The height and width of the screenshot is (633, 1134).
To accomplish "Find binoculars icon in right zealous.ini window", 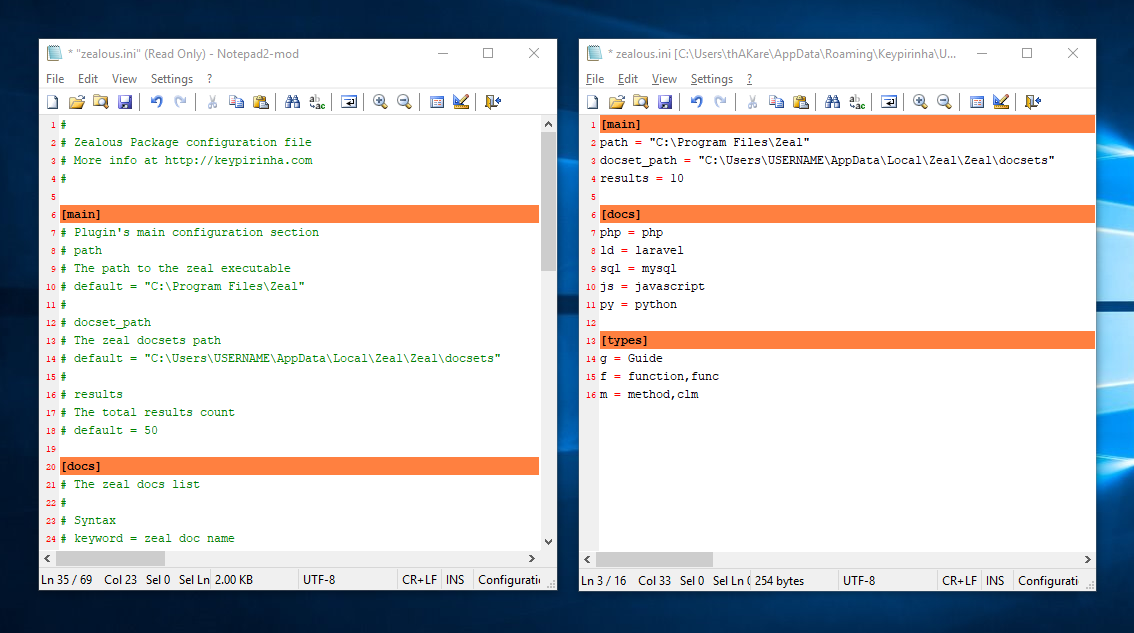I will (x=832, y=102).
